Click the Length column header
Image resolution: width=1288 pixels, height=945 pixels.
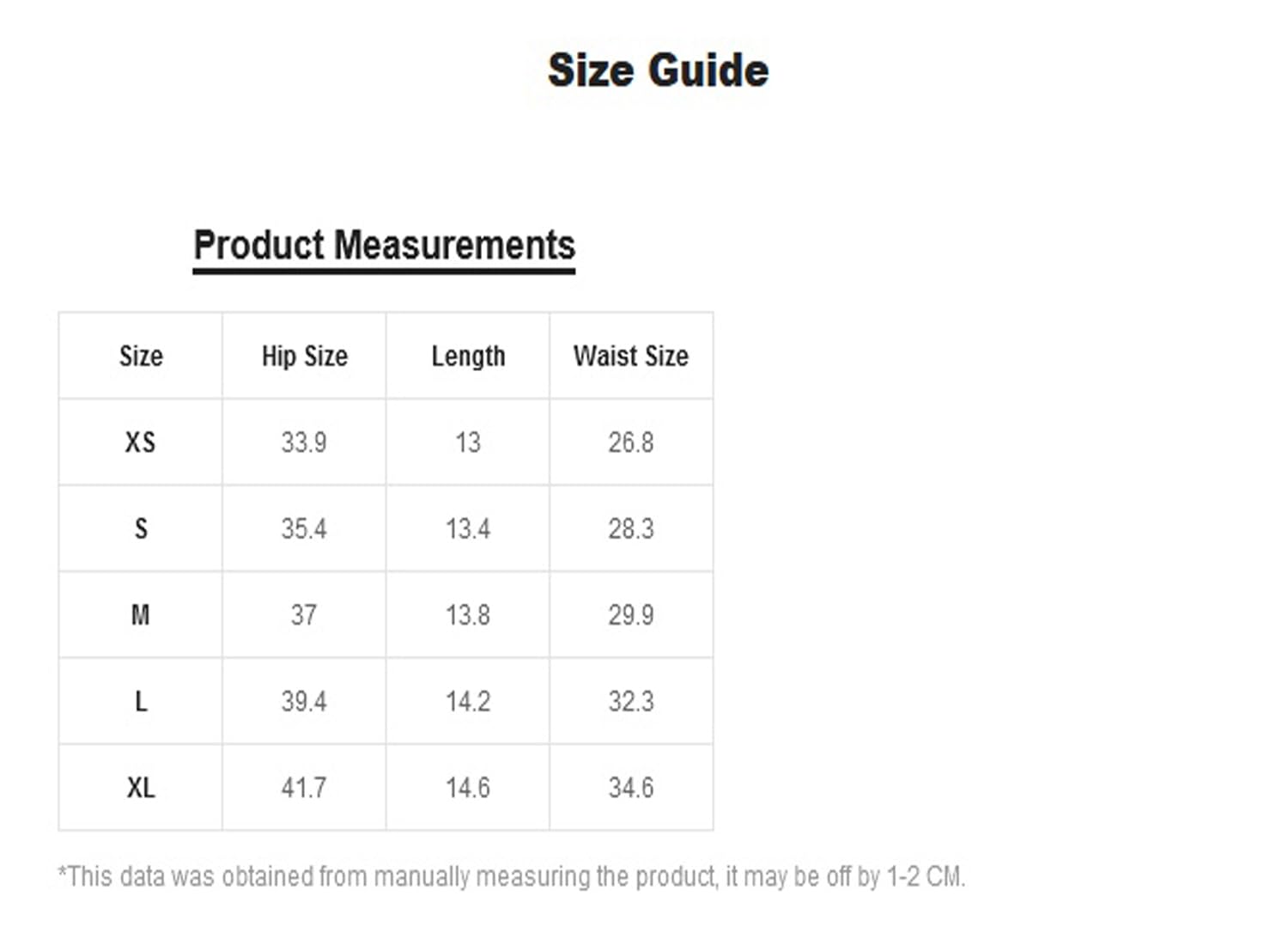point(468,356)
